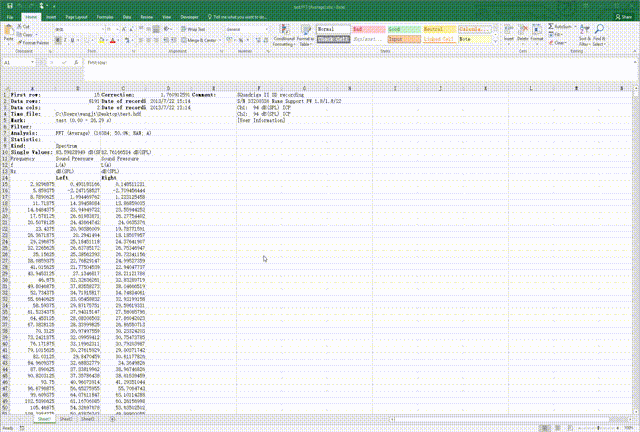The height and width of the screenshot is (432, 640).
Task: Open Sort & Filter menu
Action: click(x=585, y=35)
